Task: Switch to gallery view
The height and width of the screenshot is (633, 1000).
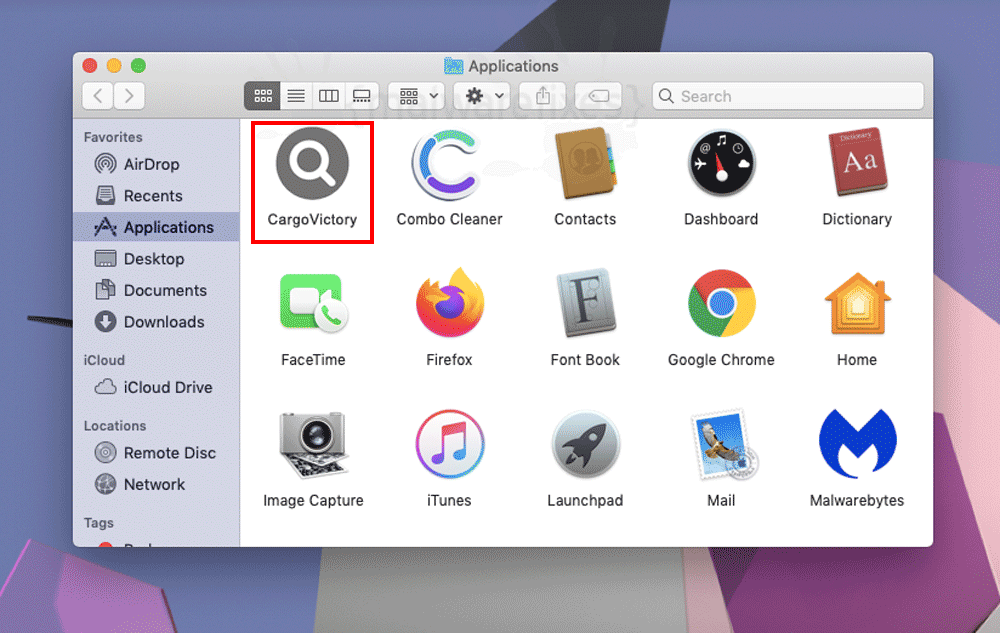Action: pyautogui.click(x=362, y=96)
